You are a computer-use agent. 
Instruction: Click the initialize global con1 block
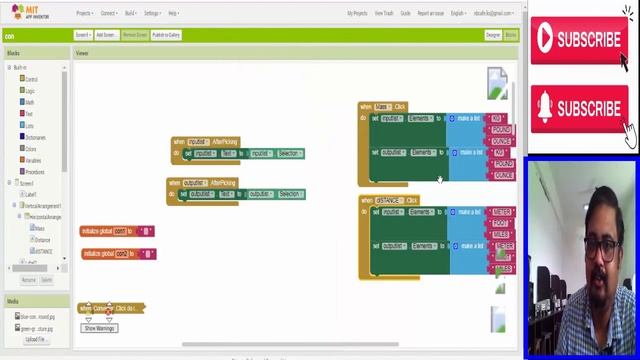[x=108, y=231]
